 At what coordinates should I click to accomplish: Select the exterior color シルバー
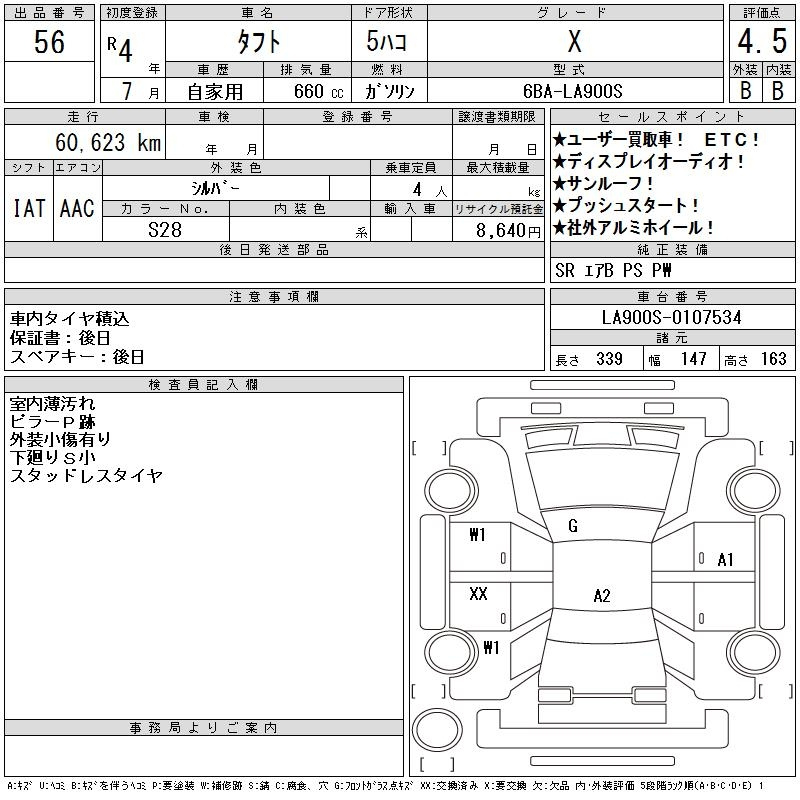point(215,188)
